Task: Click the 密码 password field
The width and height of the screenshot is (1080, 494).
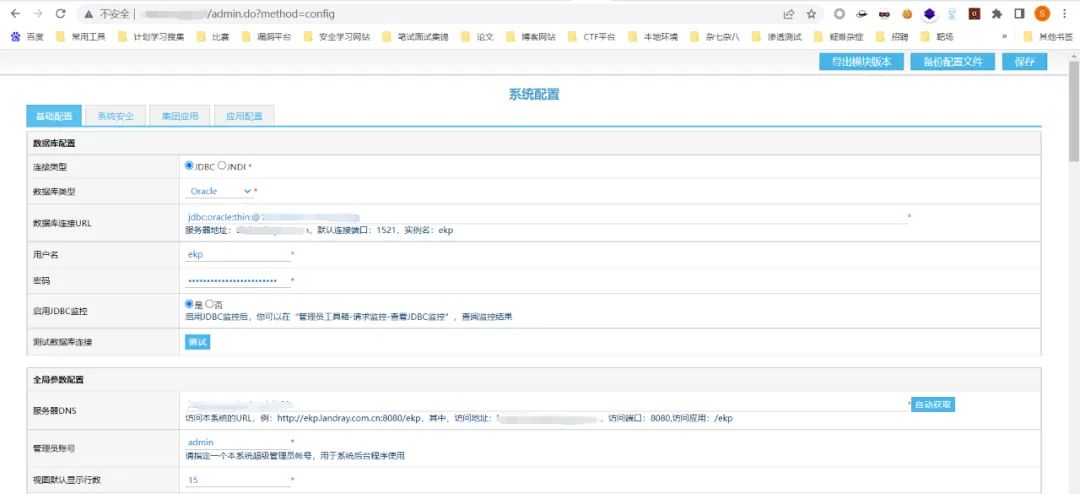Action: [238, 280]
